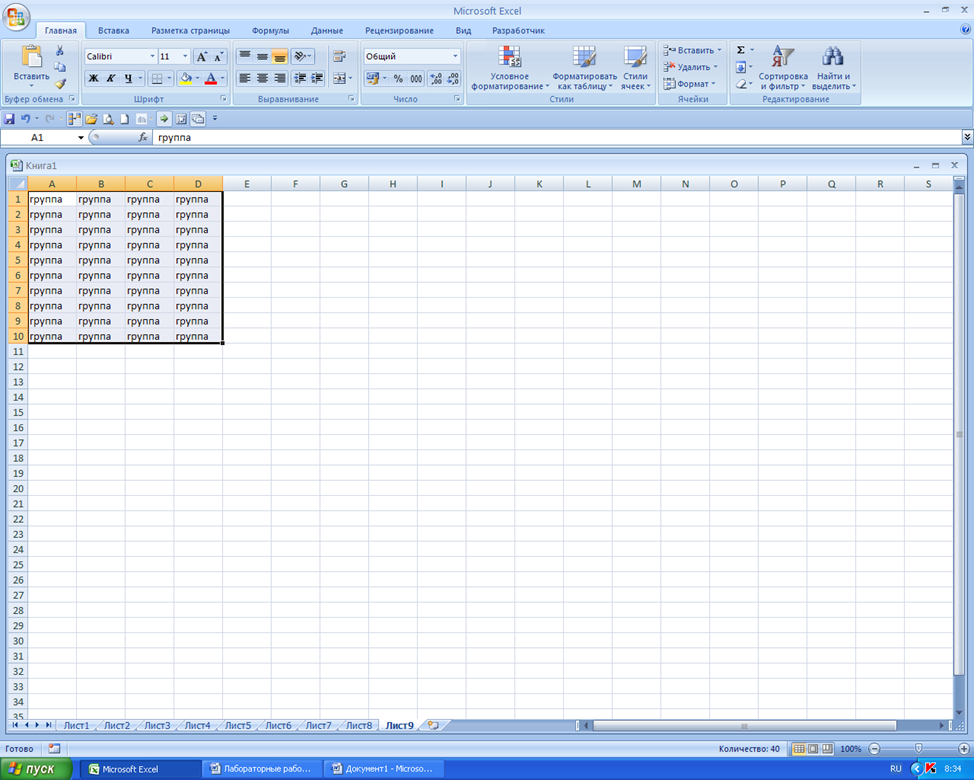The image size is (974, 780).
Task: Save workbook from quick access toolbar
Action: click(x=9, y=119)
